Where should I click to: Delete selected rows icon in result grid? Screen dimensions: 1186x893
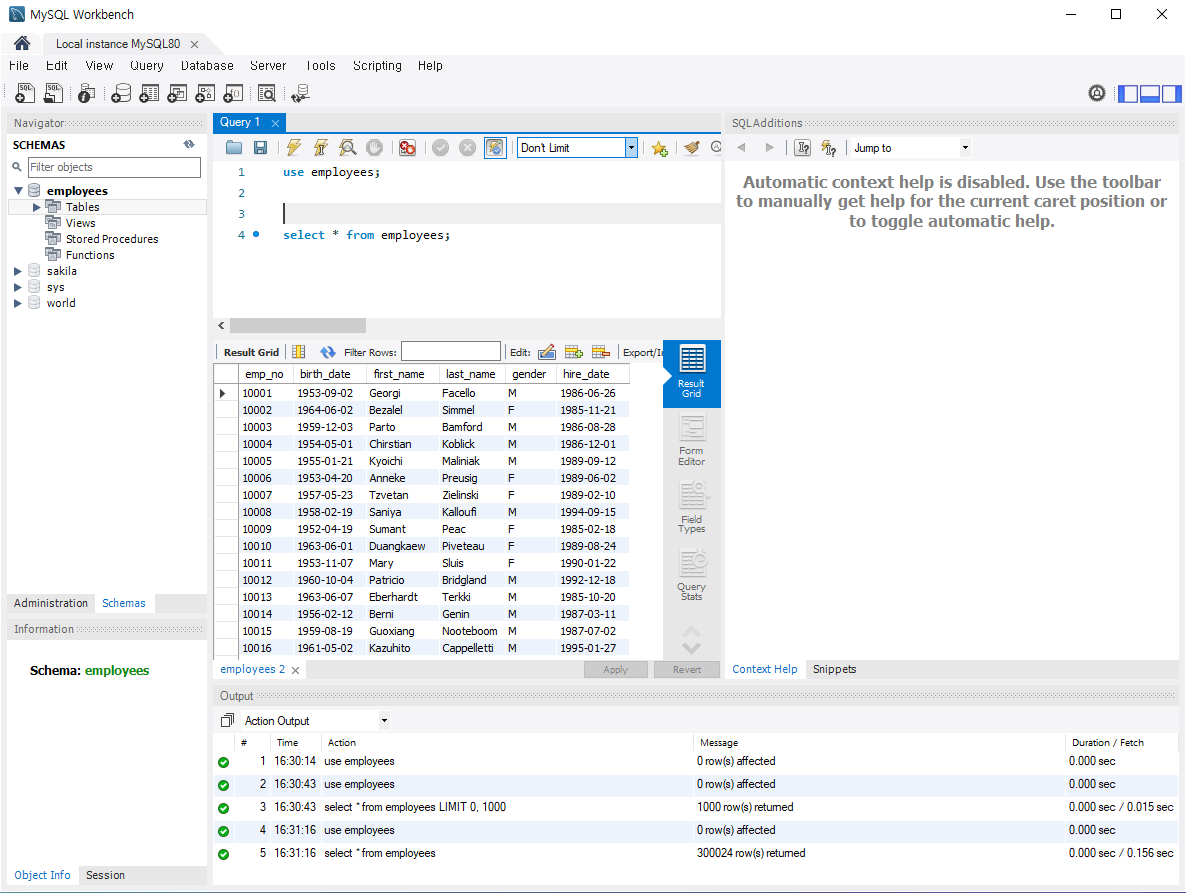pos(601,352)
